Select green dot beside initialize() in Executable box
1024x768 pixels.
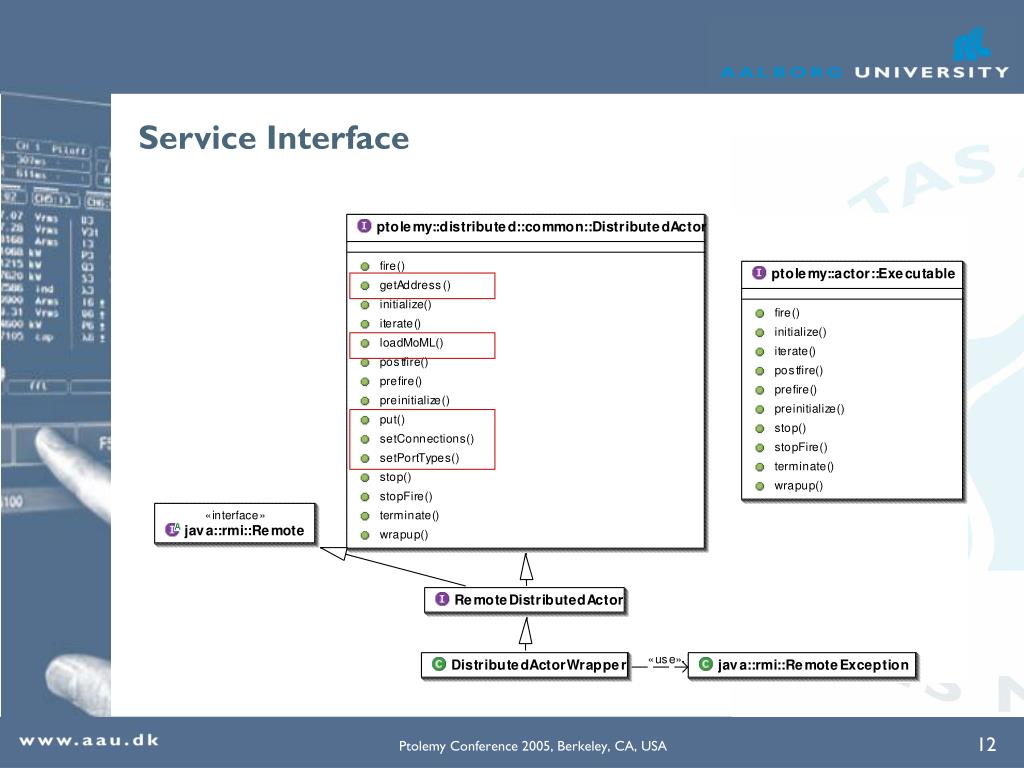760,332
